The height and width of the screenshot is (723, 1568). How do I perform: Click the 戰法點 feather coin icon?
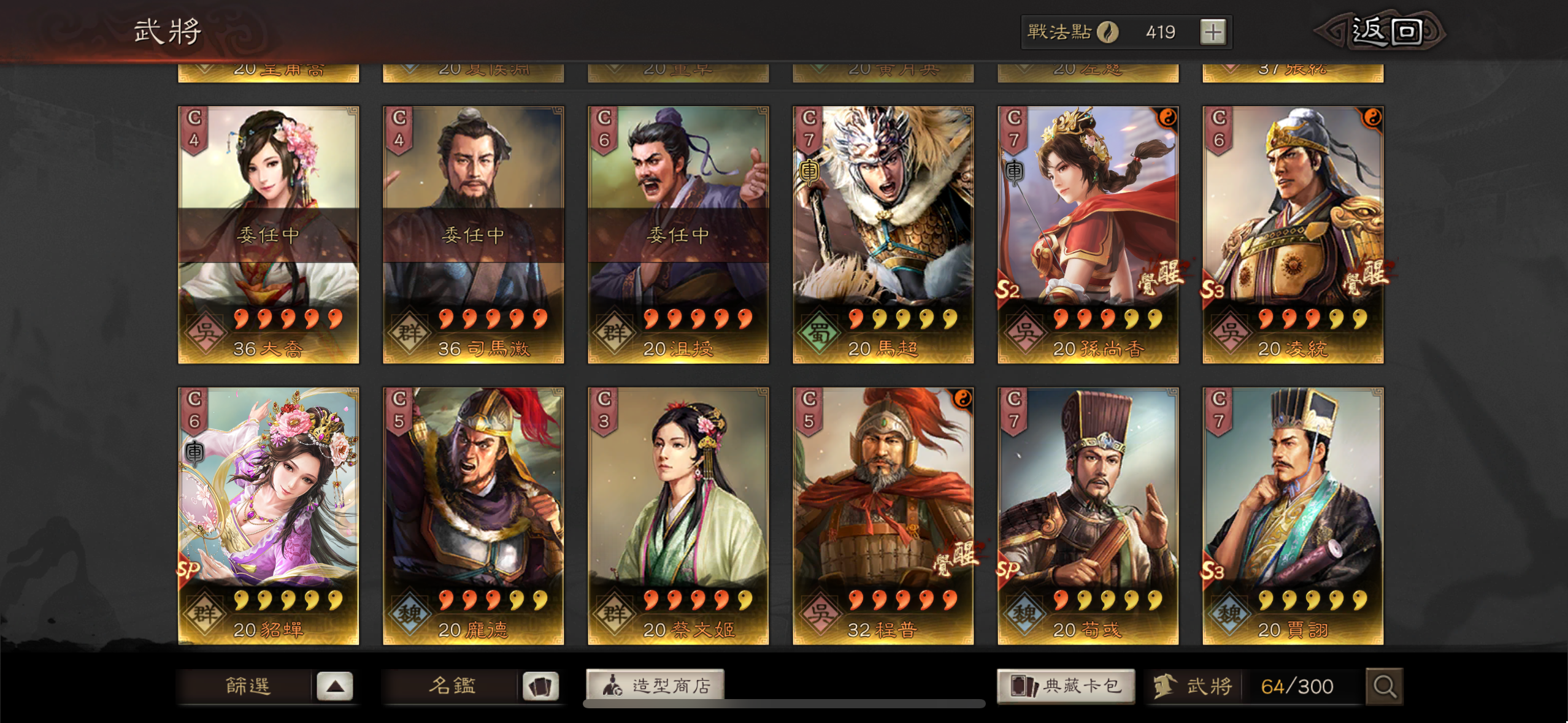click(x=1108, y=32)
